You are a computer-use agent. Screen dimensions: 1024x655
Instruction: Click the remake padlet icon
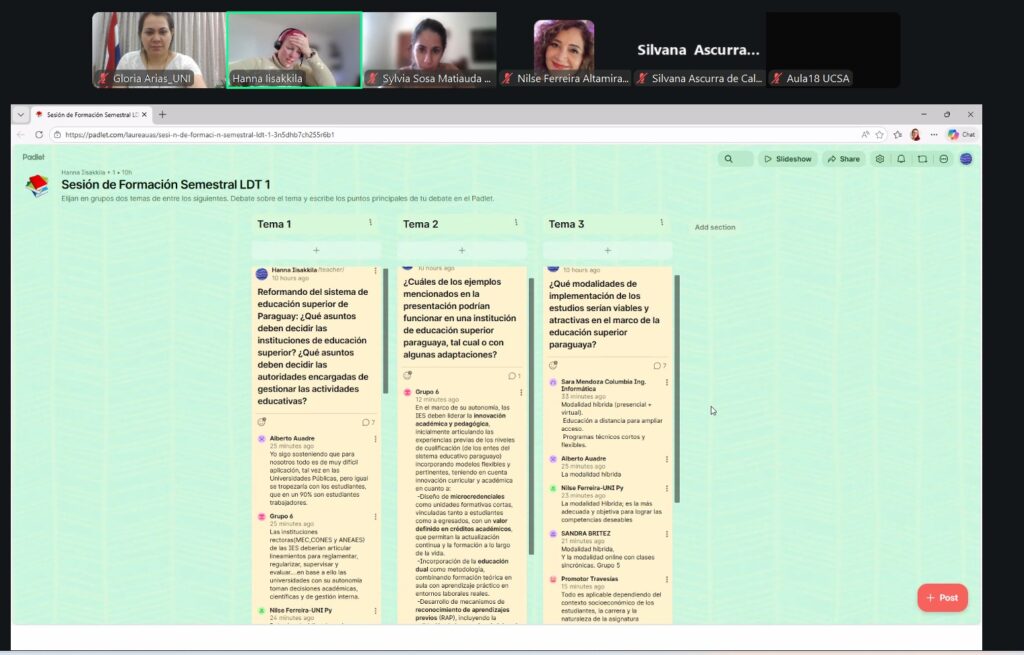click(x=922, y=159)
